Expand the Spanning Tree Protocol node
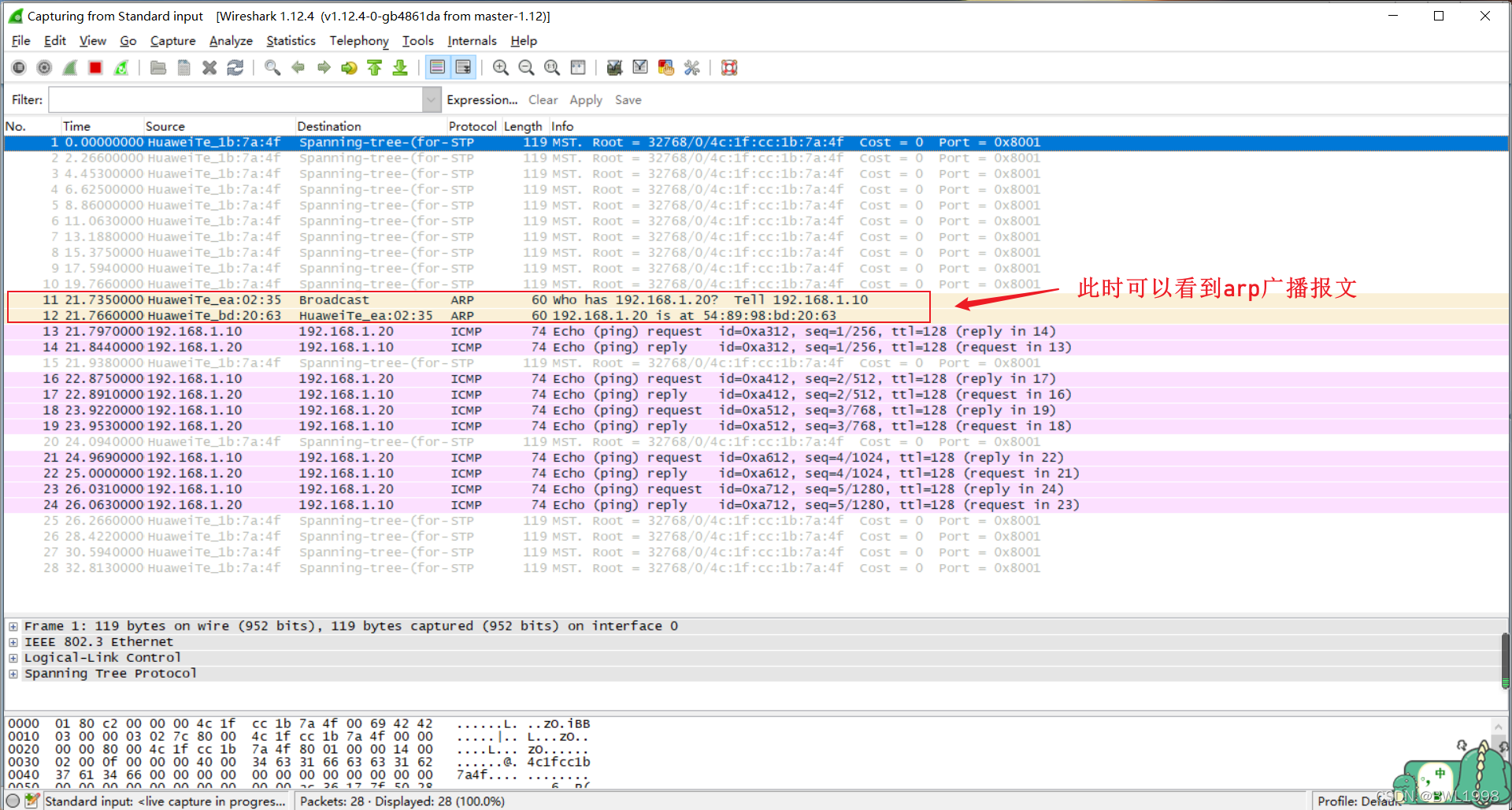 coord(13,674)
